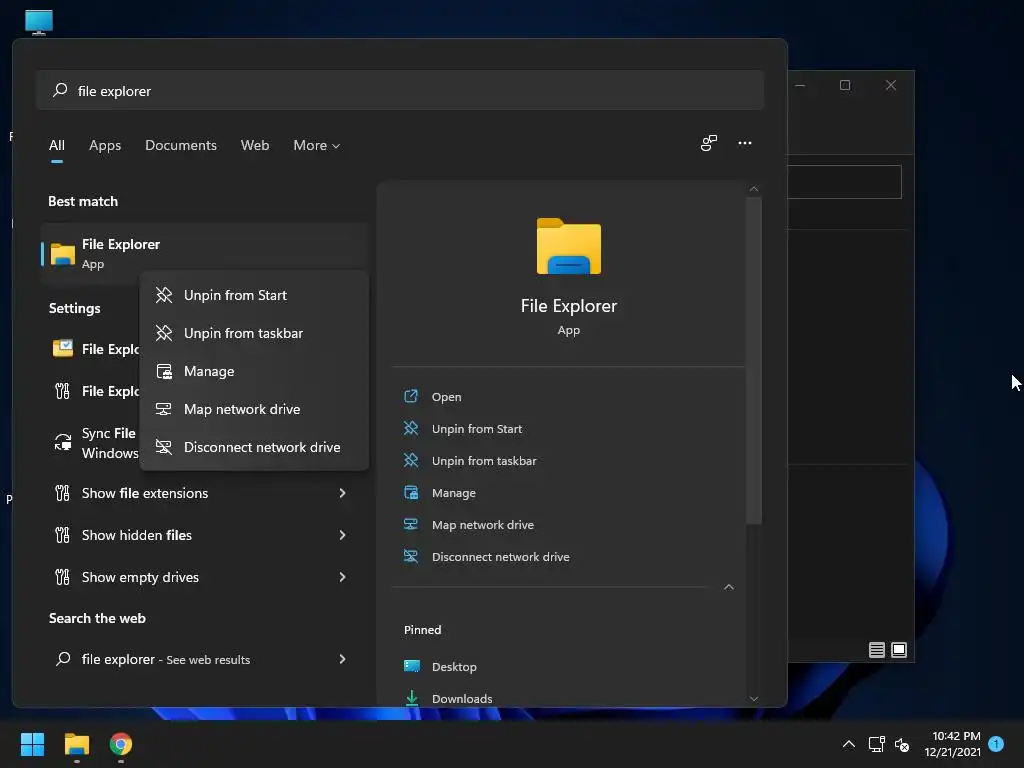1024x768 pixels.
Task: Select the All search tab
Action: click(57, 145)
